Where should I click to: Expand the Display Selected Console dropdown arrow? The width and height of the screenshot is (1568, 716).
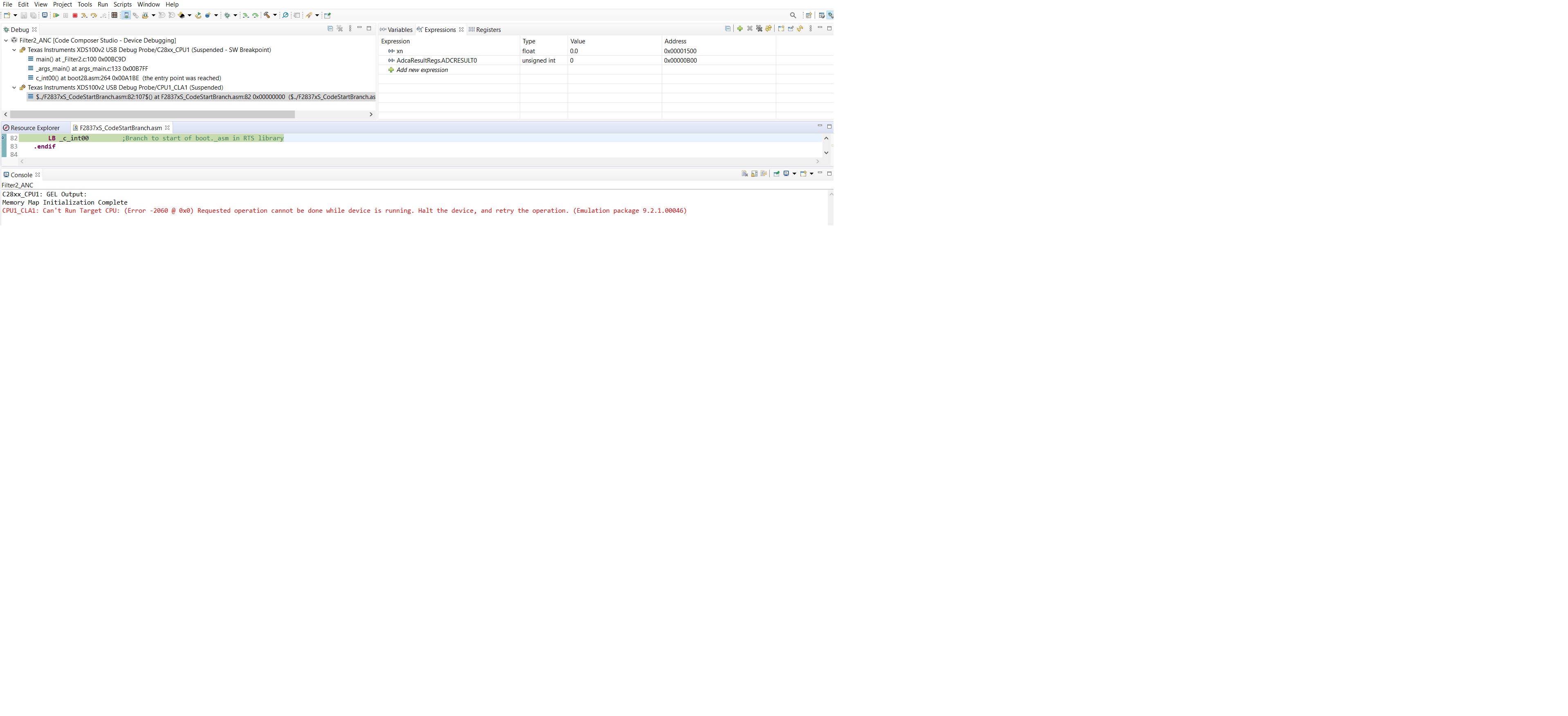pyautogui.click(x=794, y=174)
